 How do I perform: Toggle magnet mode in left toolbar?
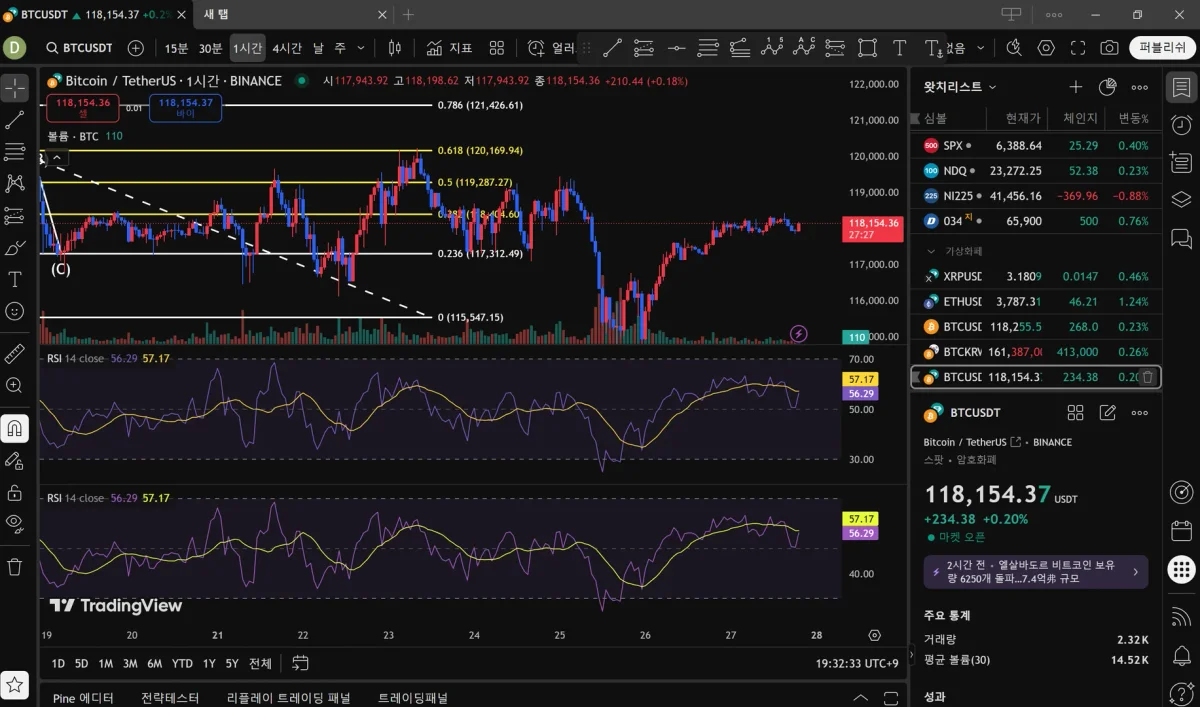point(15,429)
